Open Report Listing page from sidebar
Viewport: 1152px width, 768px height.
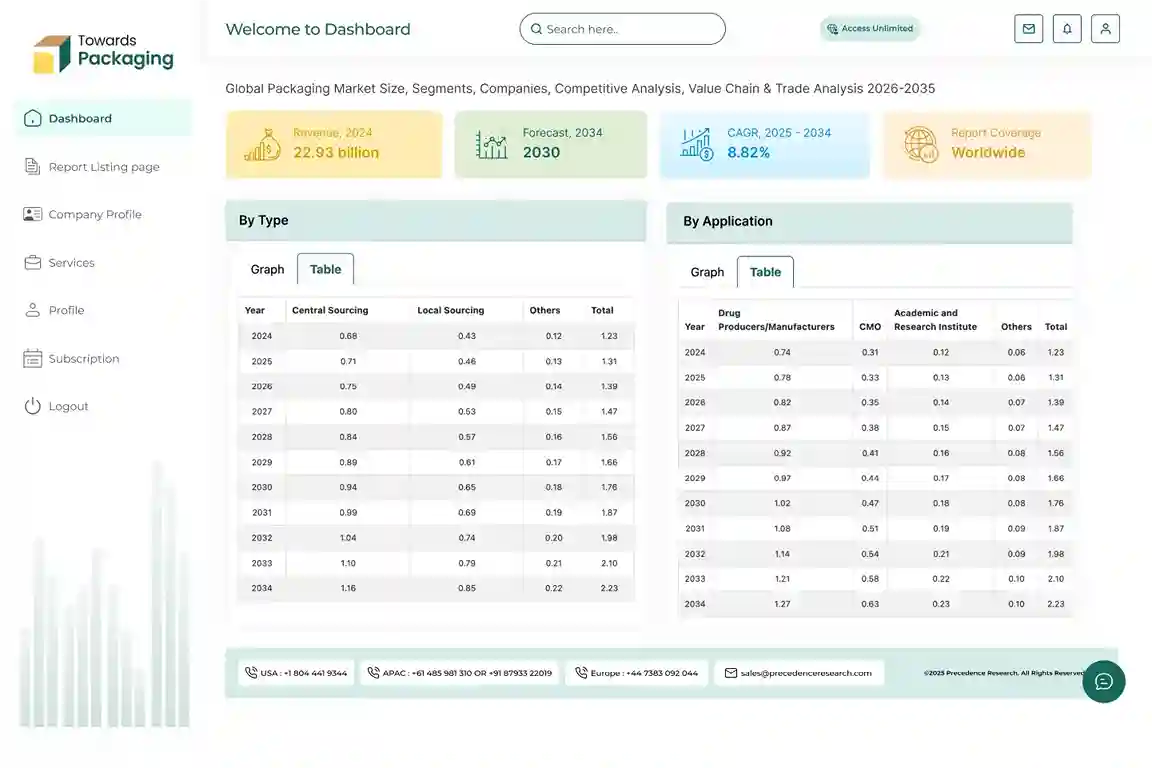coord(103,167)
